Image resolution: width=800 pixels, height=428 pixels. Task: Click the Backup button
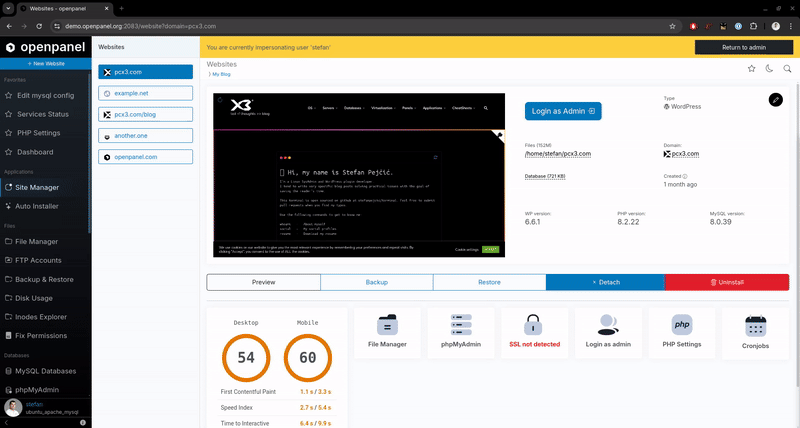tap(377, 282)
